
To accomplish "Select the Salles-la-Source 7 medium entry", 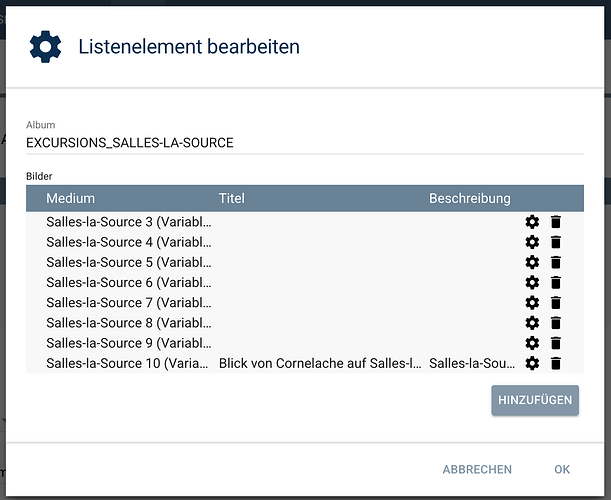I will click(129, 302).
